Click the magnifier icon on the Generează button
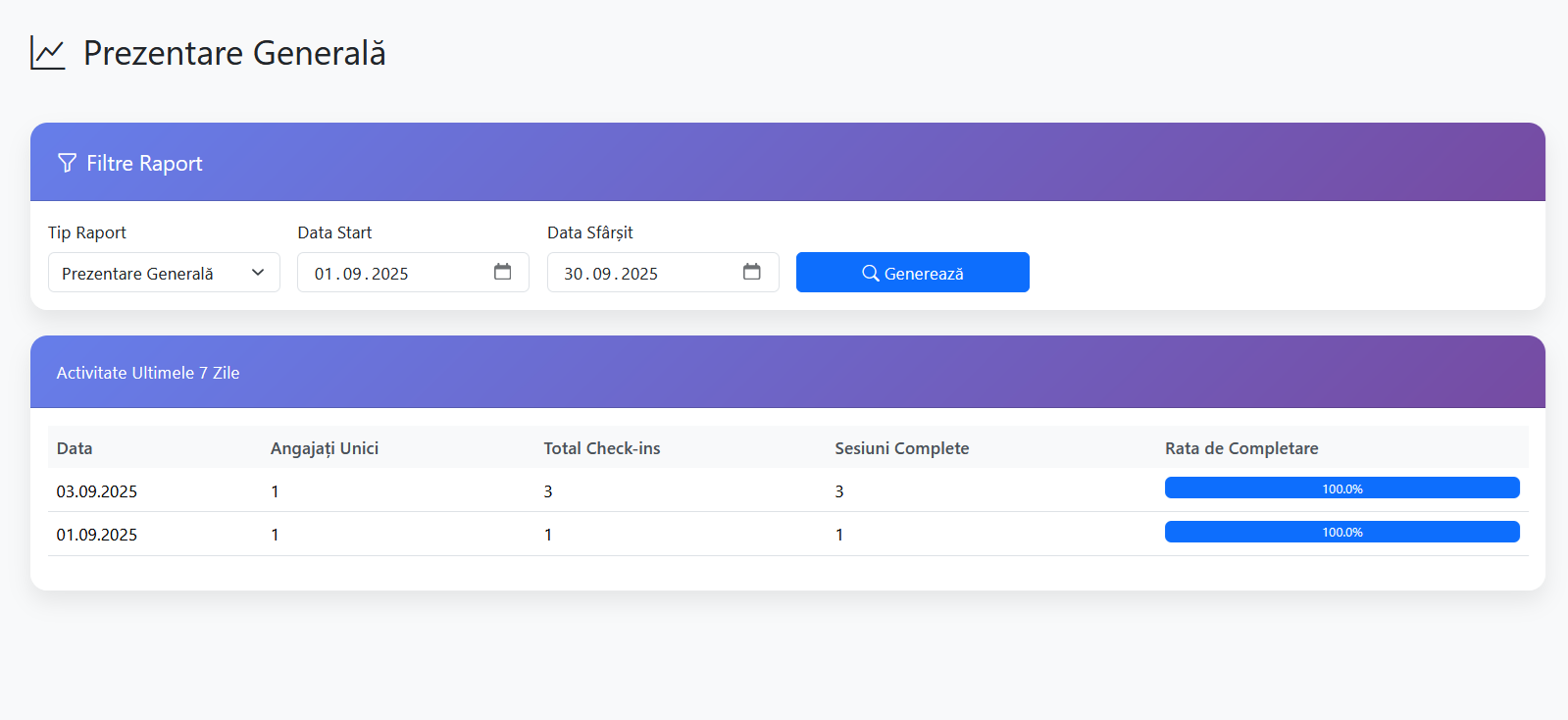The width and height of the screenshot is (1568, 720). coord(870,273)
